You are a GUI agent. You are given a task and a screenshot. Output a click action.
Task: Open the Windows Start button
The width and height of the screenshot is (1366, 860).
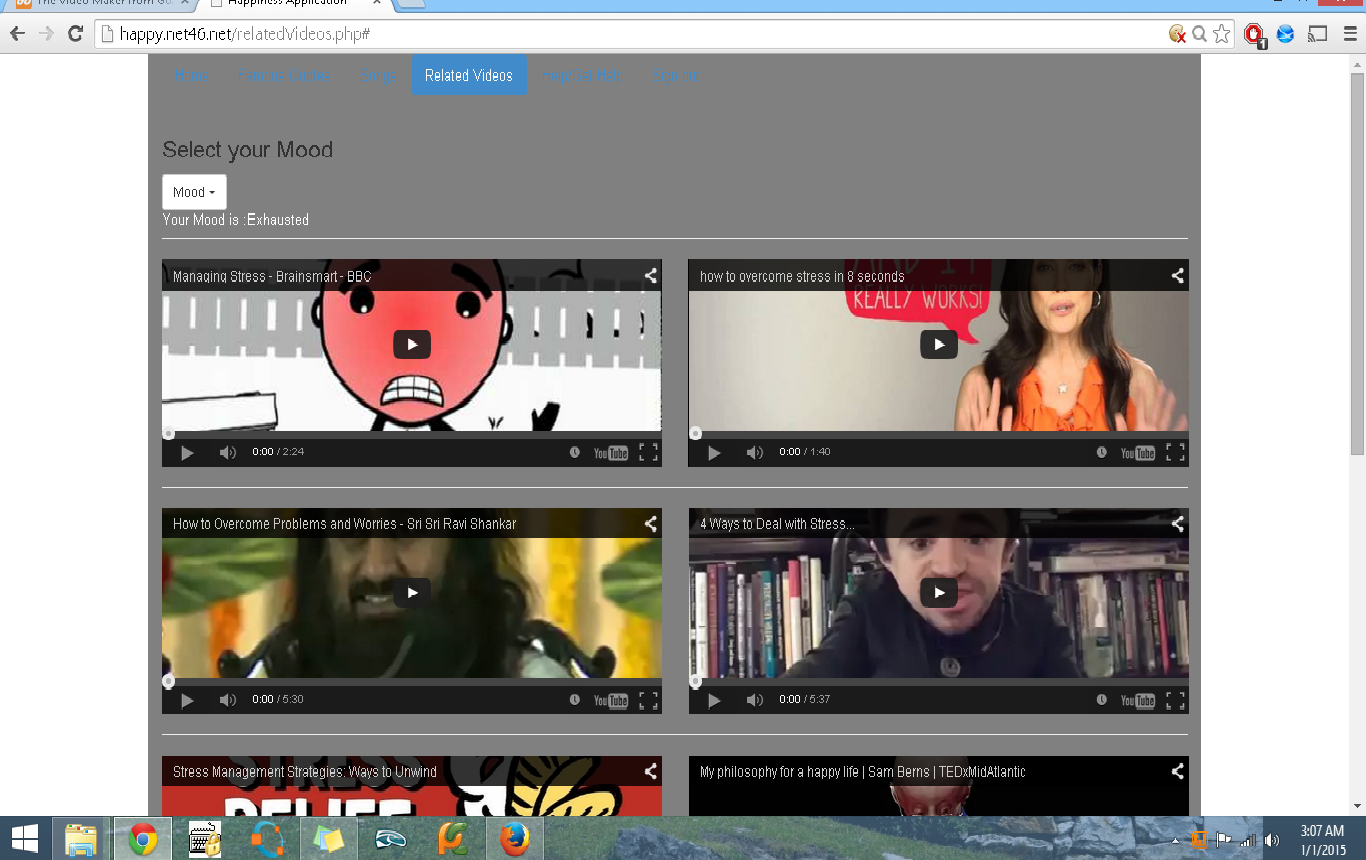coord(25,838)
